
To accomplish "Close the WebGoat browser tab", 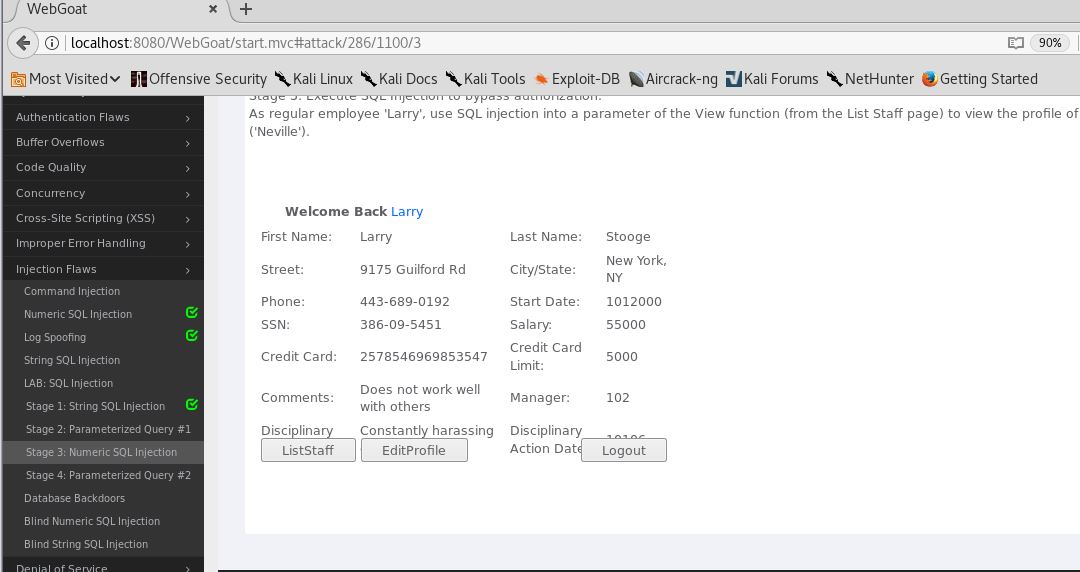I will pyautogui.click(x=213, y=10).
